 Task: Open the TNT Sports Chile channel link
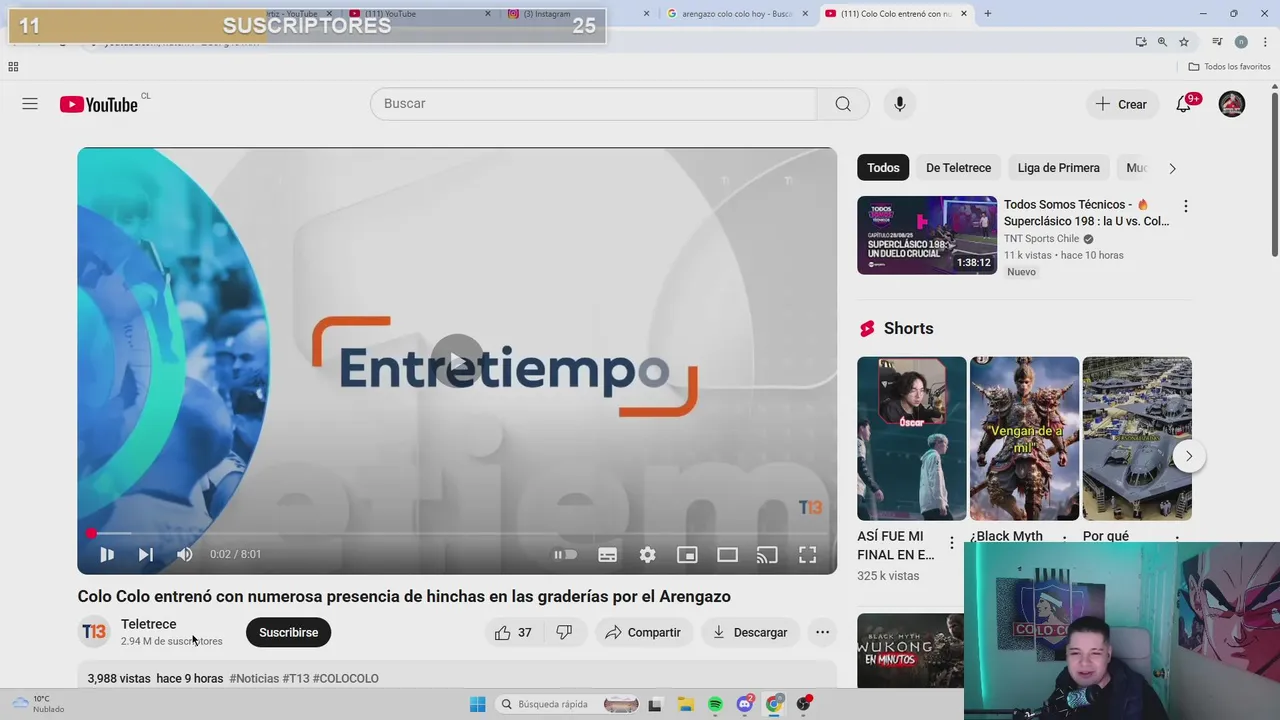1041,239
